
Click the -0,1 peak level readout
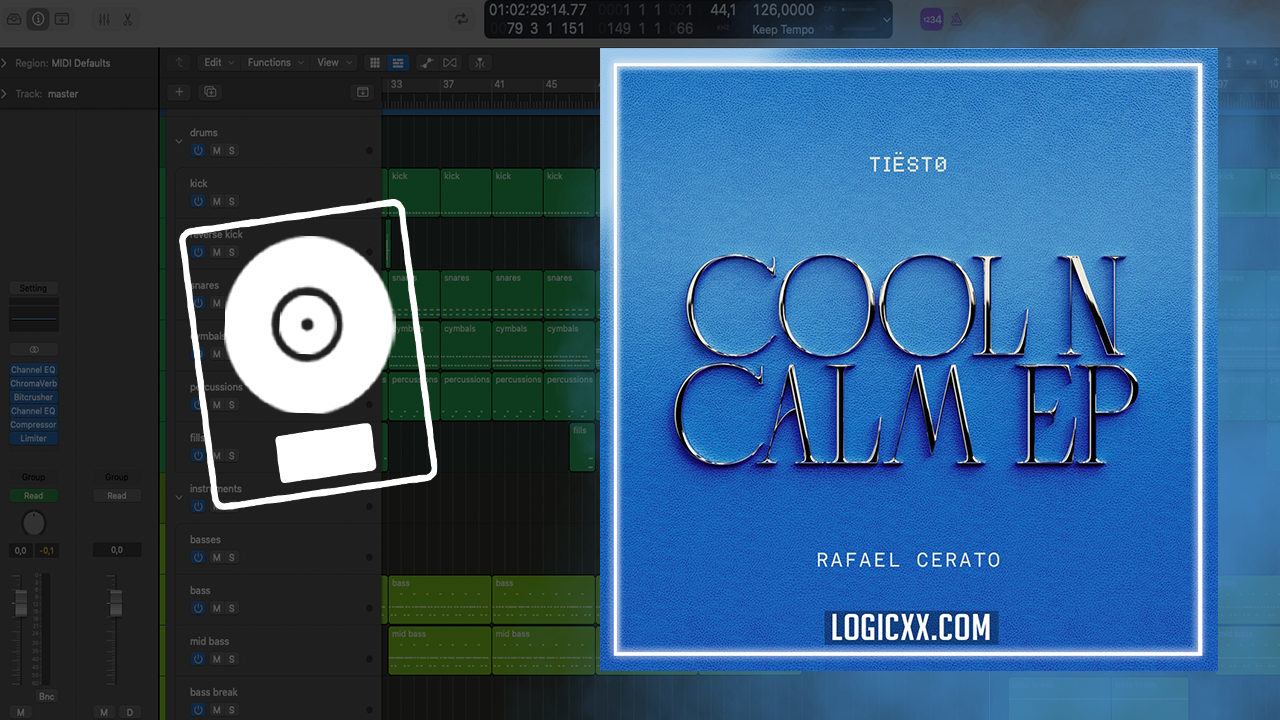[46, 550]
